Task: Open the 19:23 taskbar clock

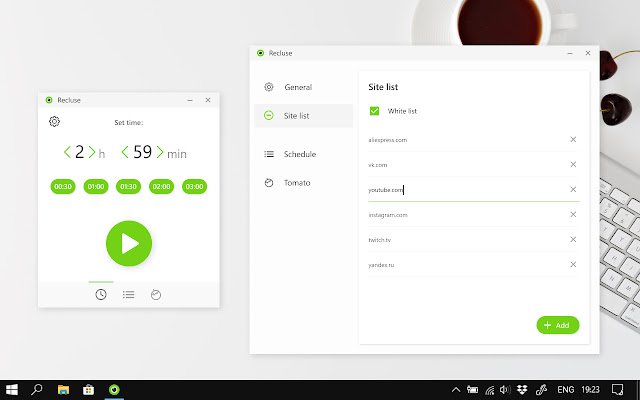Action: tap(590, 390)
